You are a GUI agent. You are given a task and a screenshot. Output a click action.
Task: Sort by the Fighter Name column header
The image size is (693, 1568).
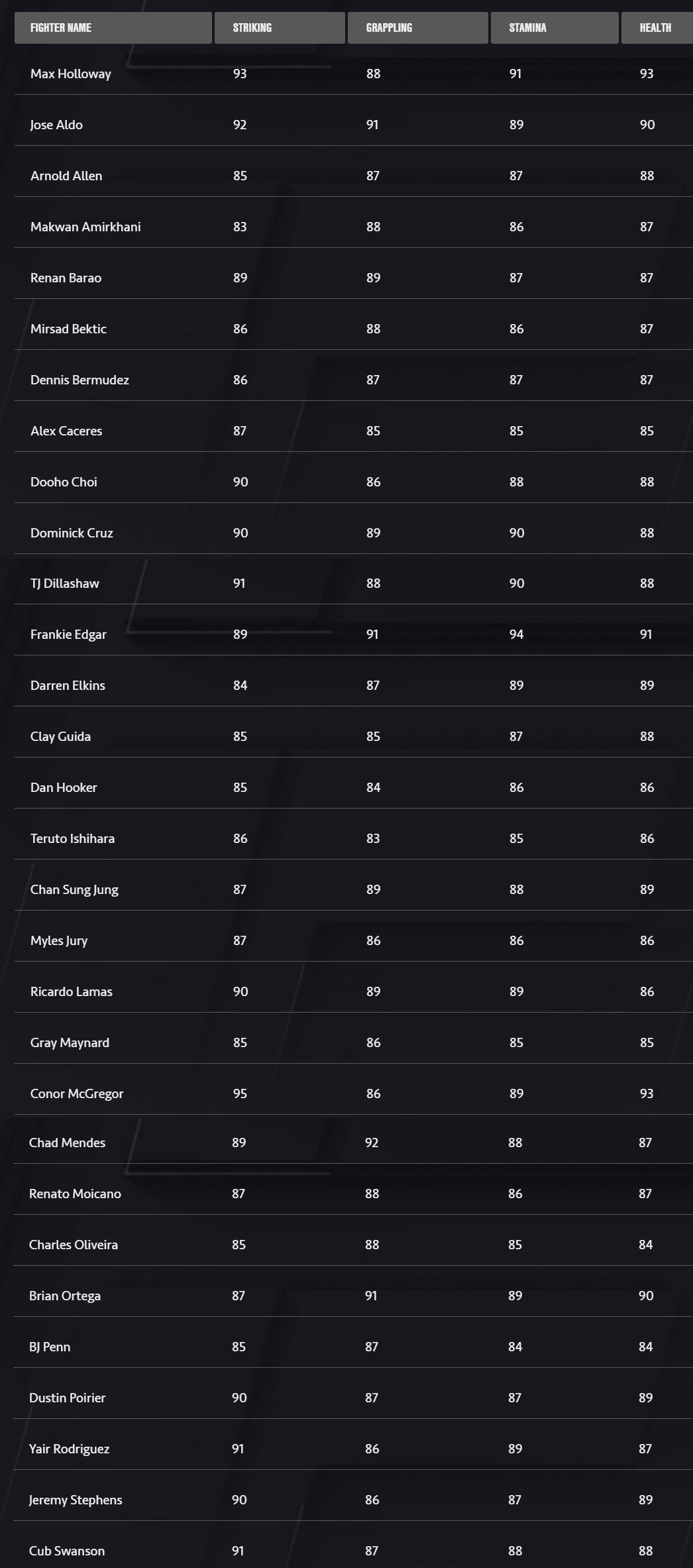click(61, 28)
